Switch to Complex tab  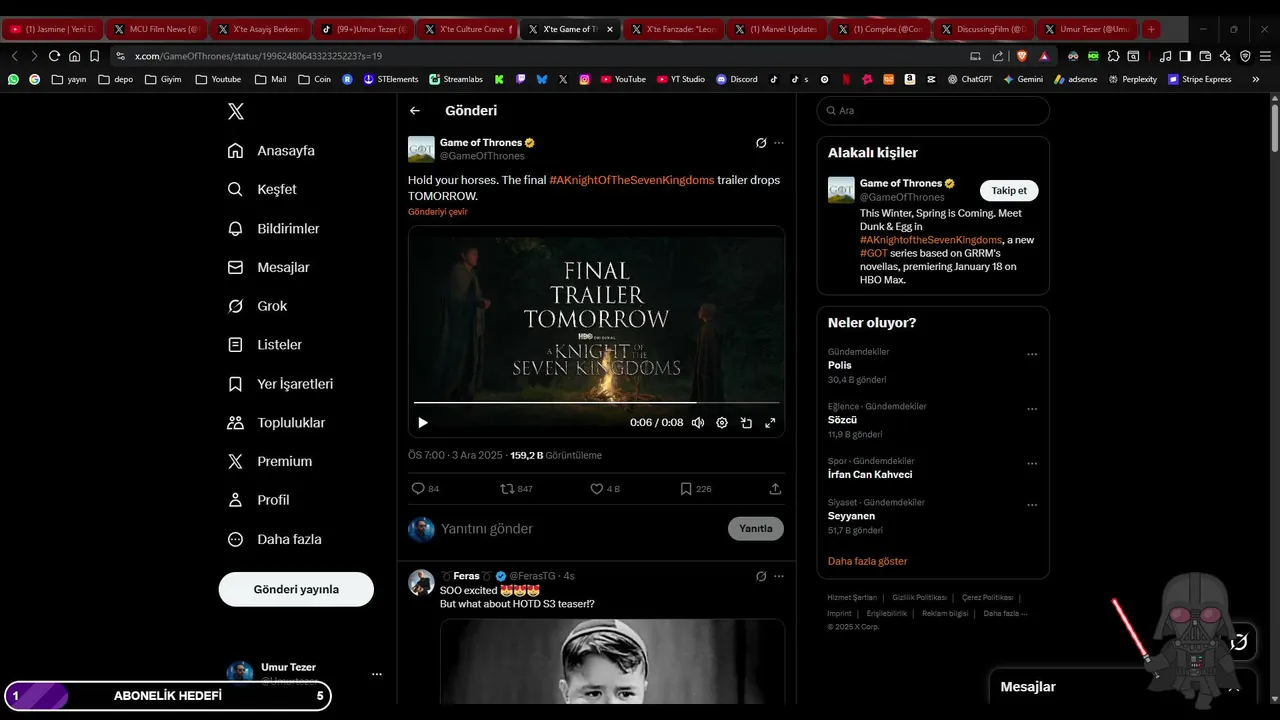(x=880, y=29)
